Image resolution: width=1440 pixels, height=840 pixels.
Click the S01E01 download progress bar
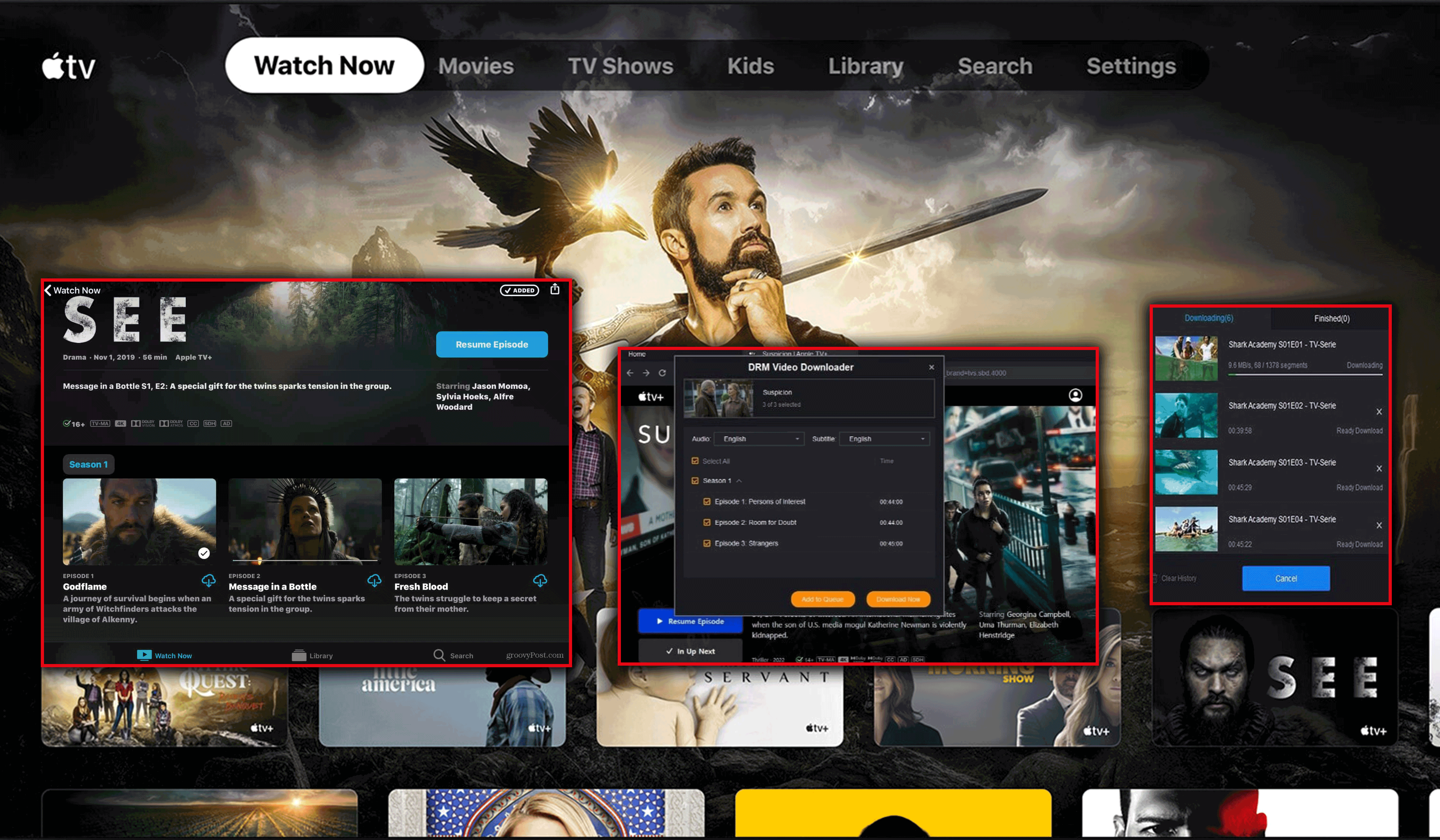pyautogui.click(x=1305, y=375)
